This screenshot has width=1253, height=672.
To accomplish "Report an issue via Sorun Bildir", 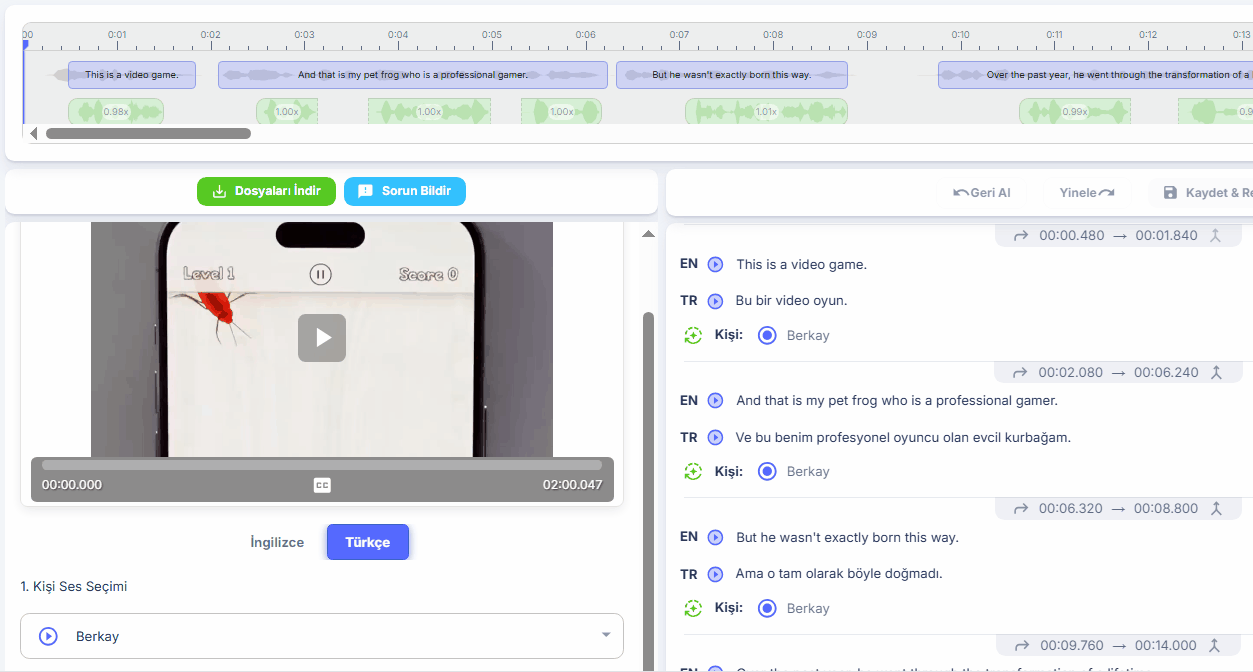I will click(404, 191).
